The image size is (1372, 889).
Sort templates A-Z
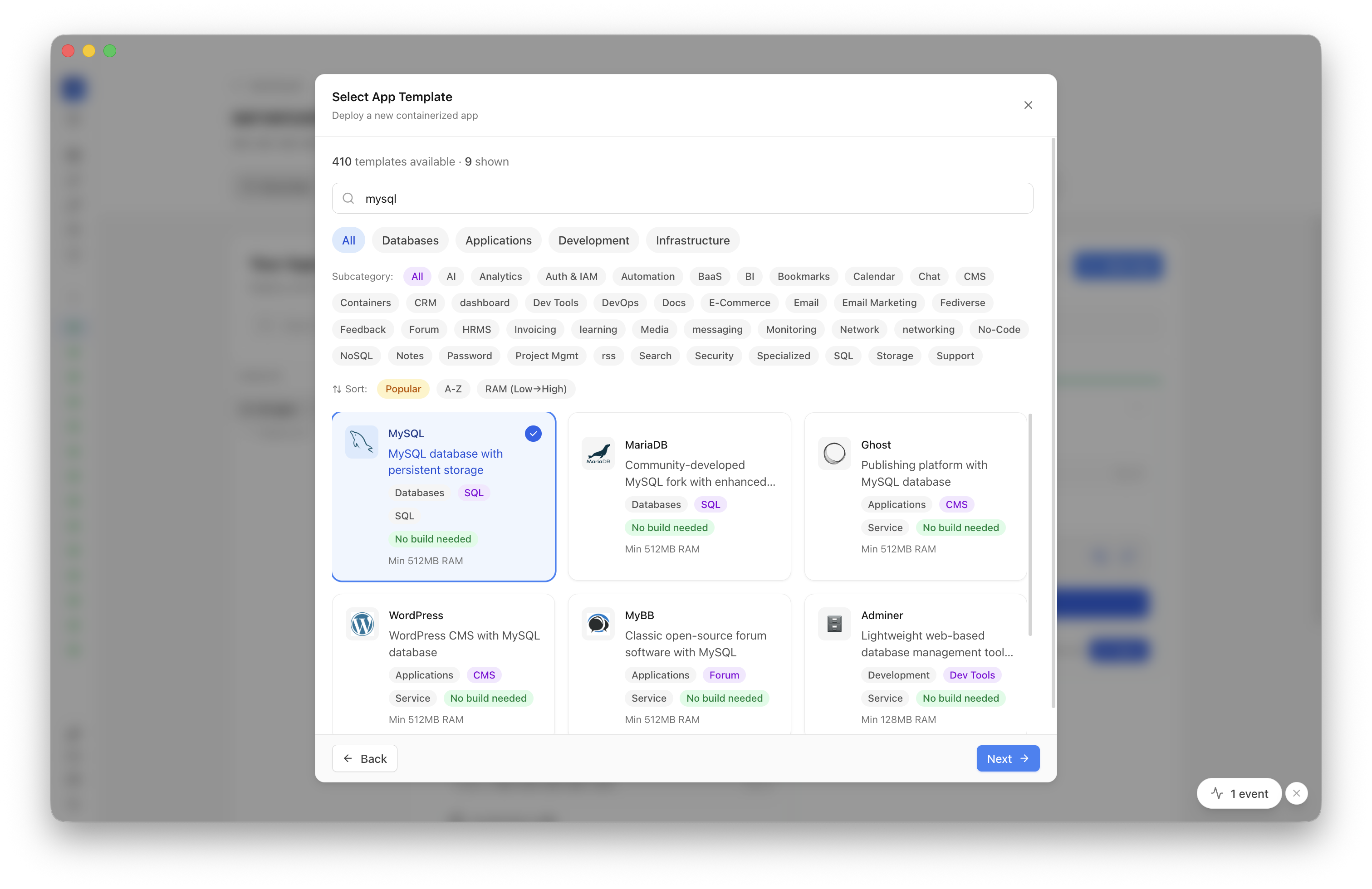453,389
